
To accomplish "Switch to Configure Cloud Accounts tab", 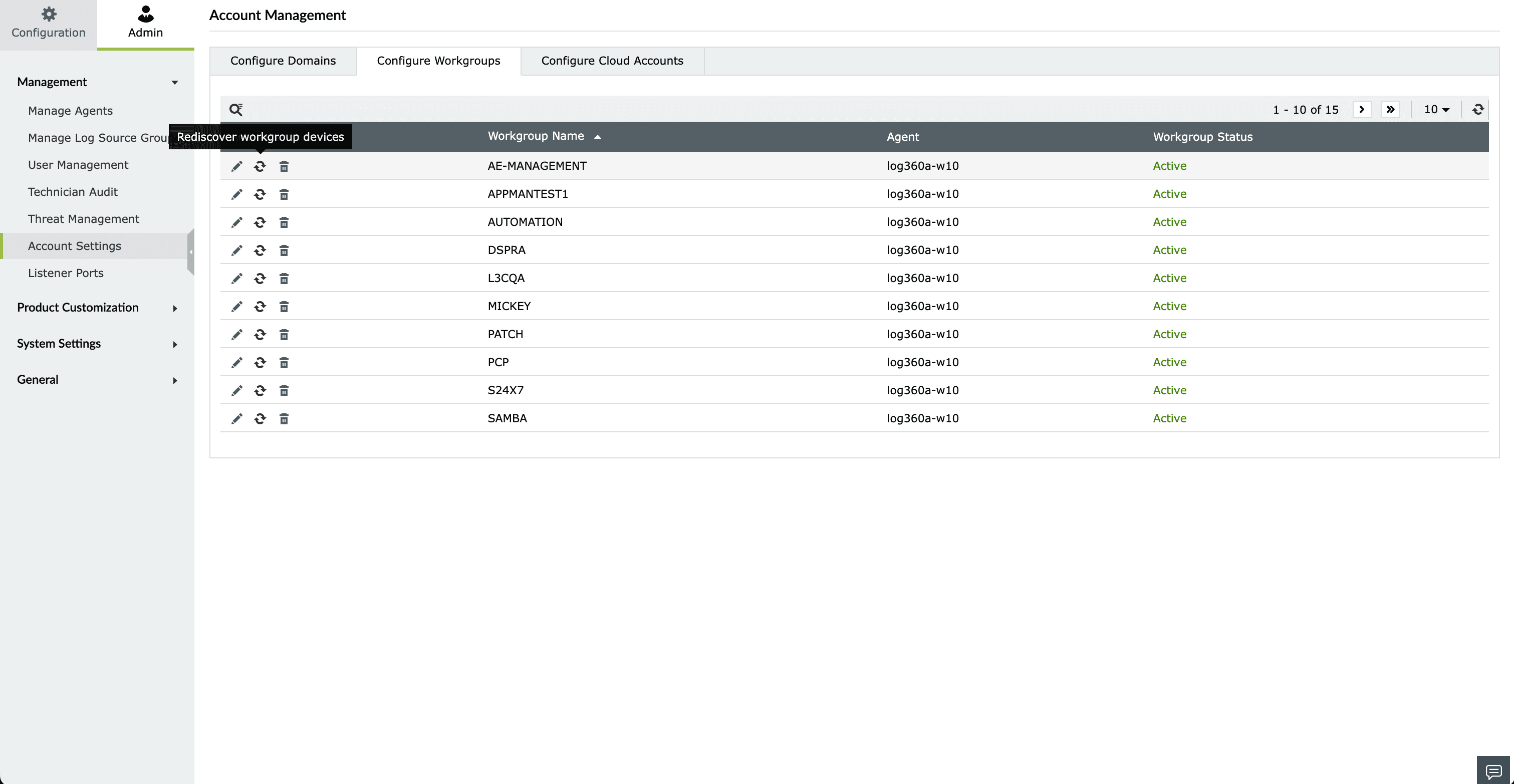I will pos(612,61).
